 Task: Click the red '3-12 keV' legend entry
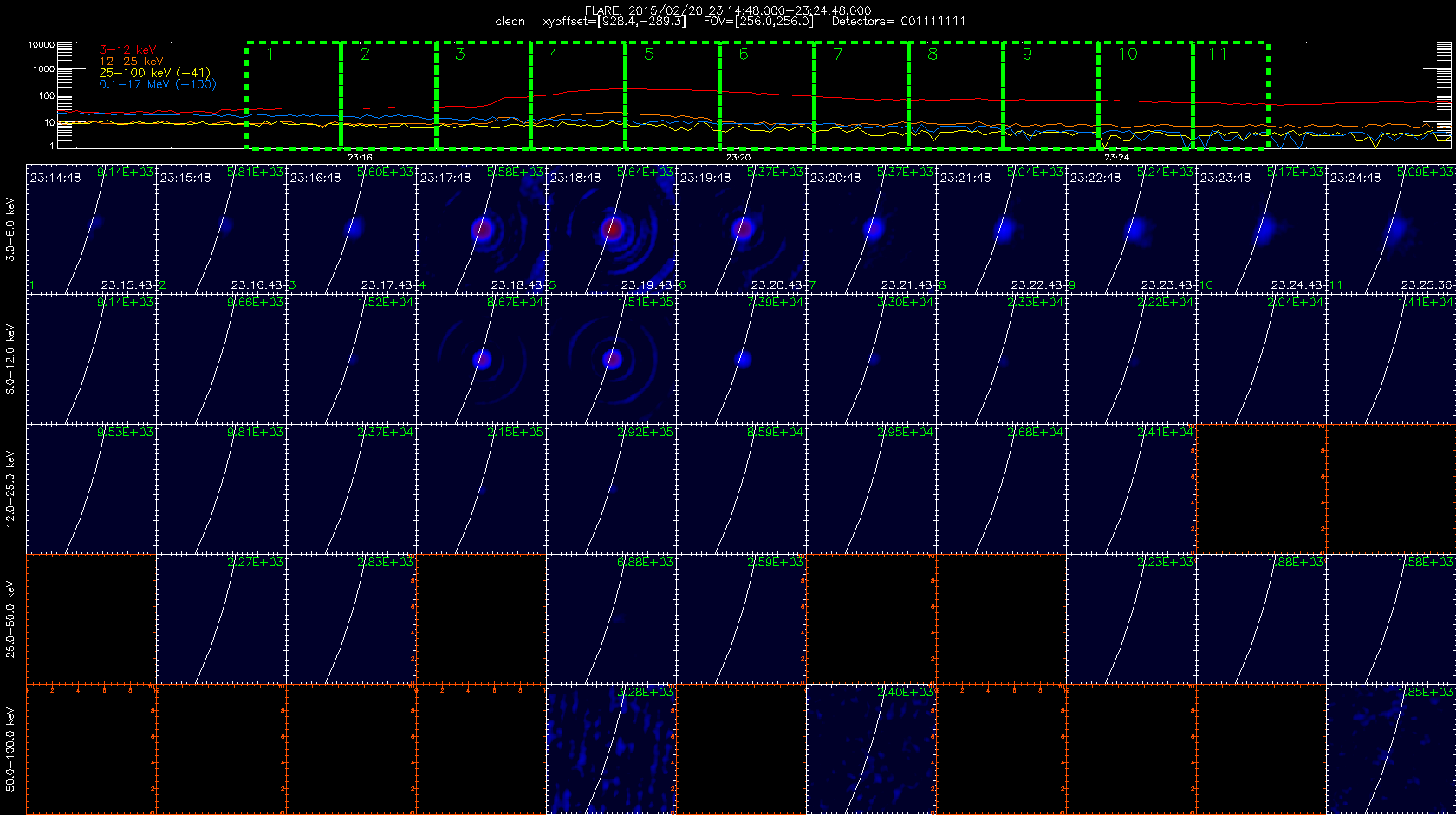127,50
